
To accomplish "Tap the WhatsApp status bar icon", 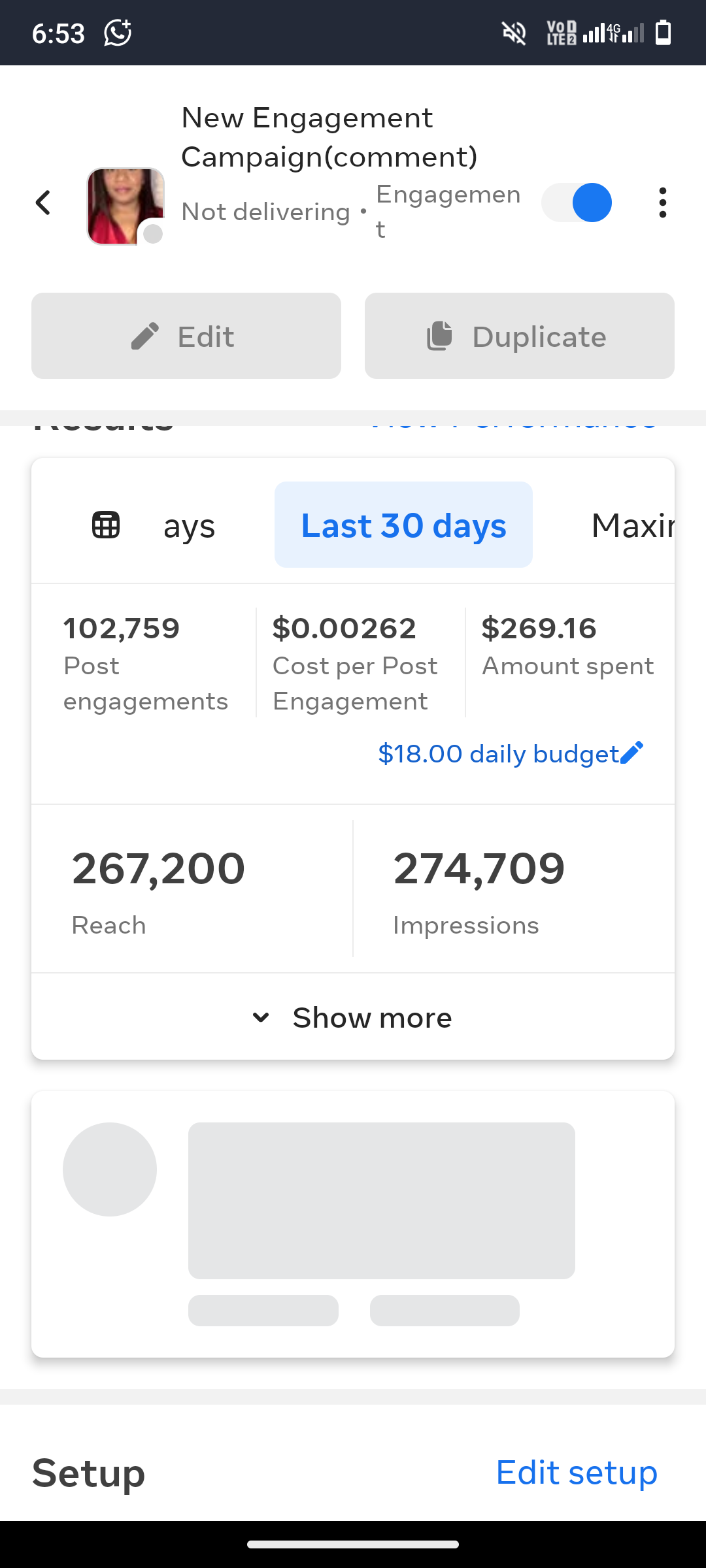I will click(118, 33).
